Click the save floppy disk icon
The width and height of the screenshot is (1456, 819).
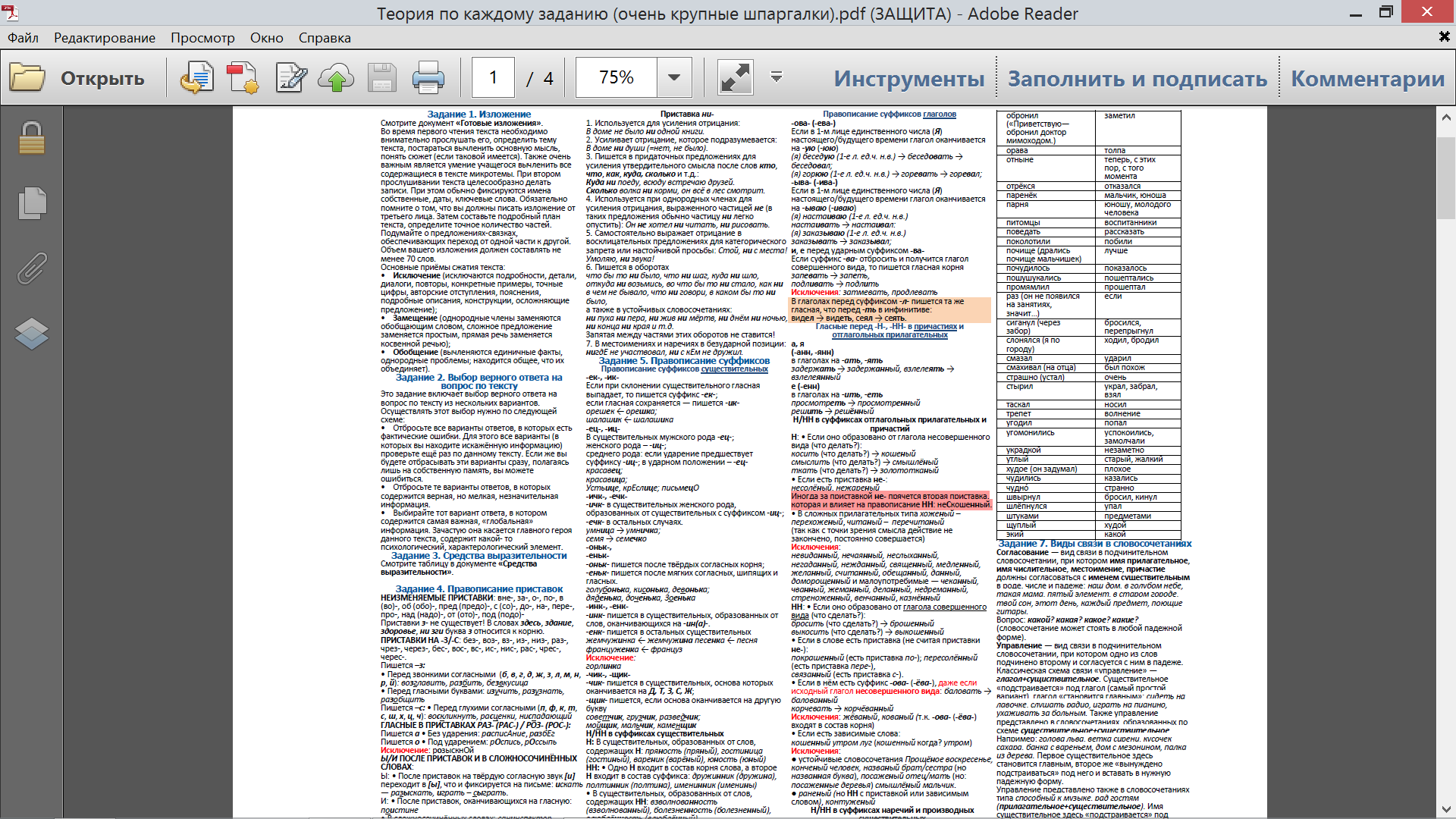[x=382, y=78]
